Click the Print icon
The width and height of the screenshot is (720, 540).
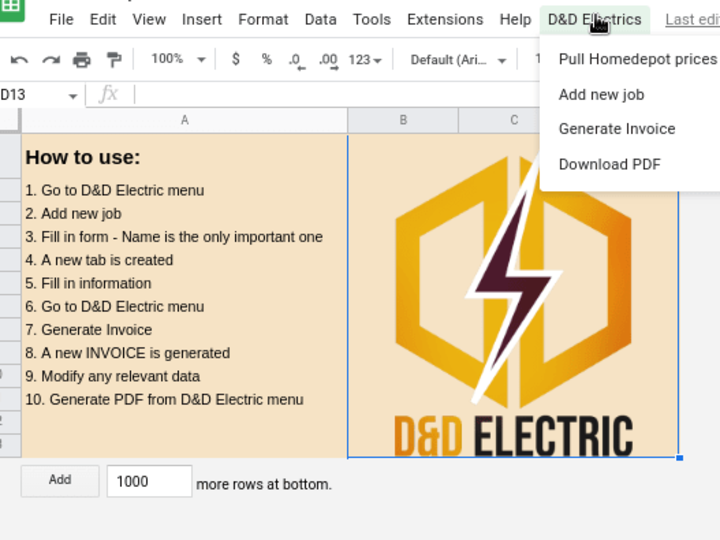pos(82,60)
